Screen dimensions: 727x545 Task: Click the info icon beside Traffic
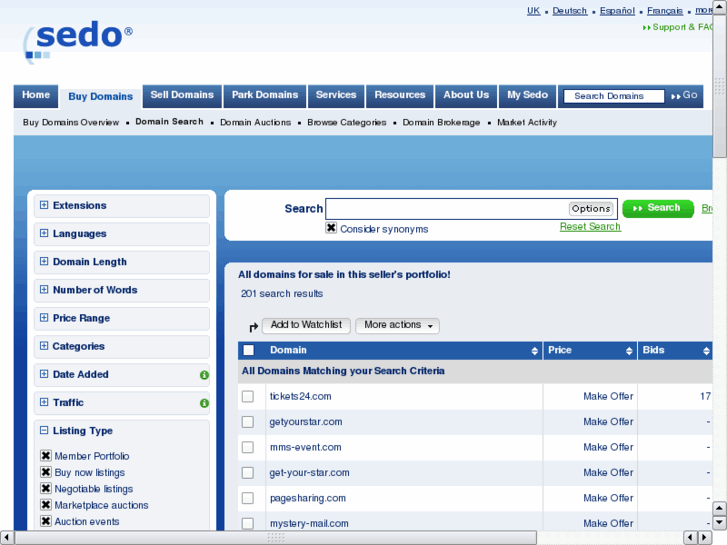click(x=204, y=404)
